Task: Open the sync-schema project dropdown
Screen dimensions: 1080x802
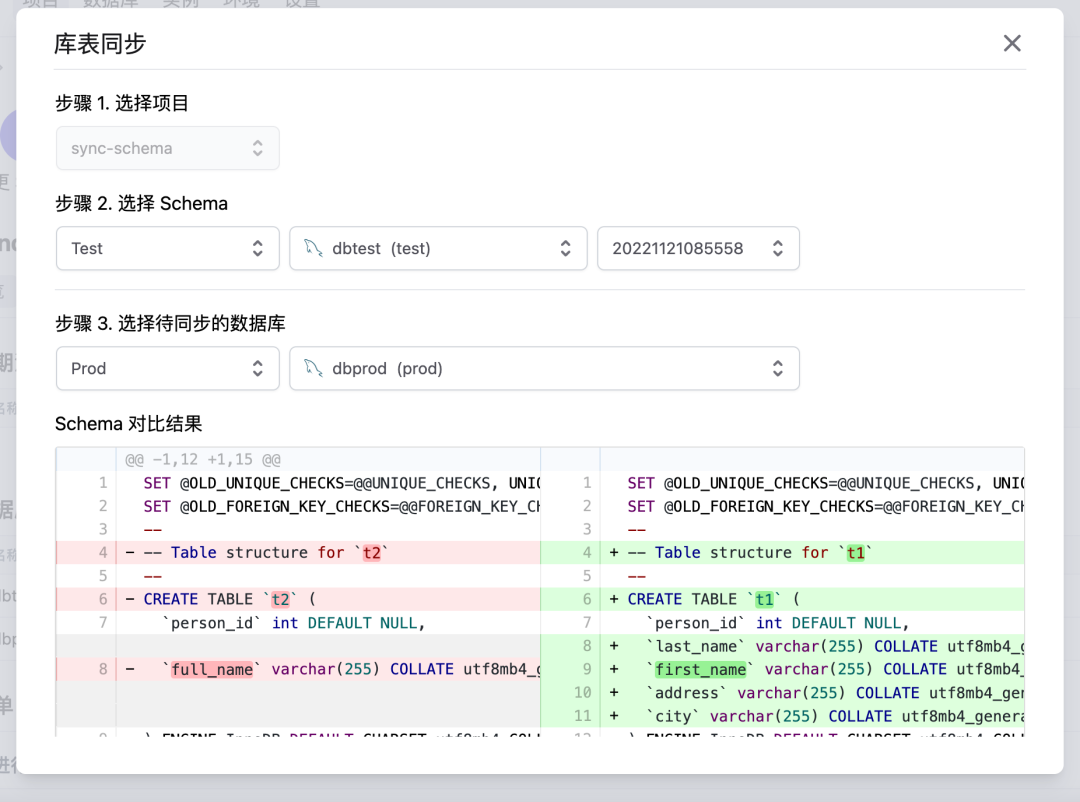Action: click(167, 148)
